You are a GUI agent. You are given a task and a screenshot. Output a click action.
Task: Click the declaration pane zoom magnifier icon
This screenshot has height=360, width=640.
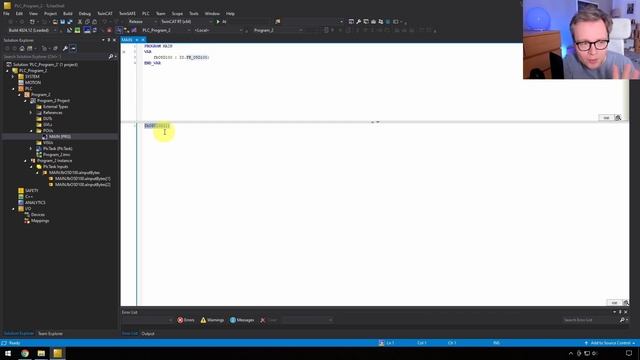[x=618, y=118]
